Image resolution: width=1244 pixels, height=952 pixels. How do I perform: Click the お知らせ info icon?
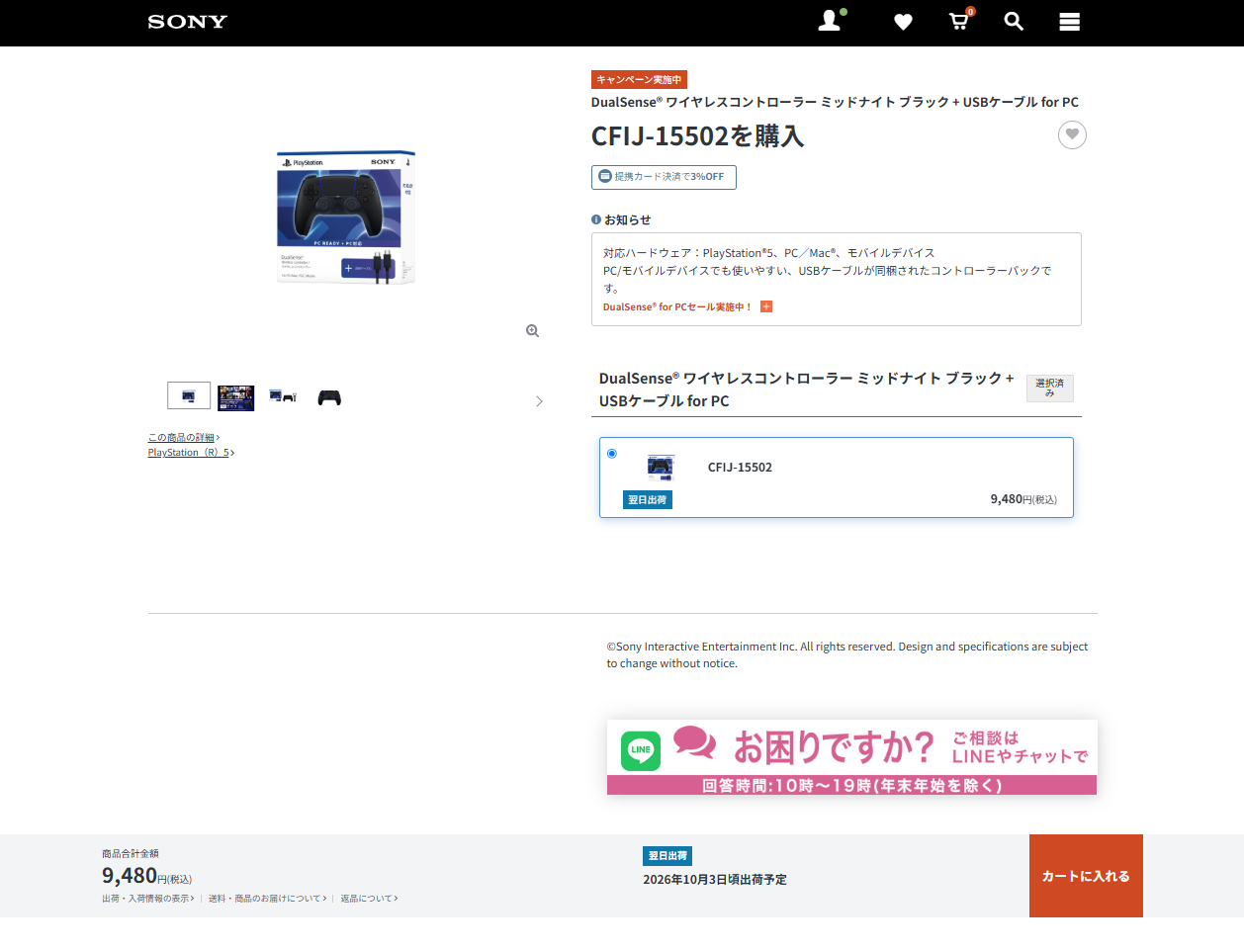[x=596, y=219]
